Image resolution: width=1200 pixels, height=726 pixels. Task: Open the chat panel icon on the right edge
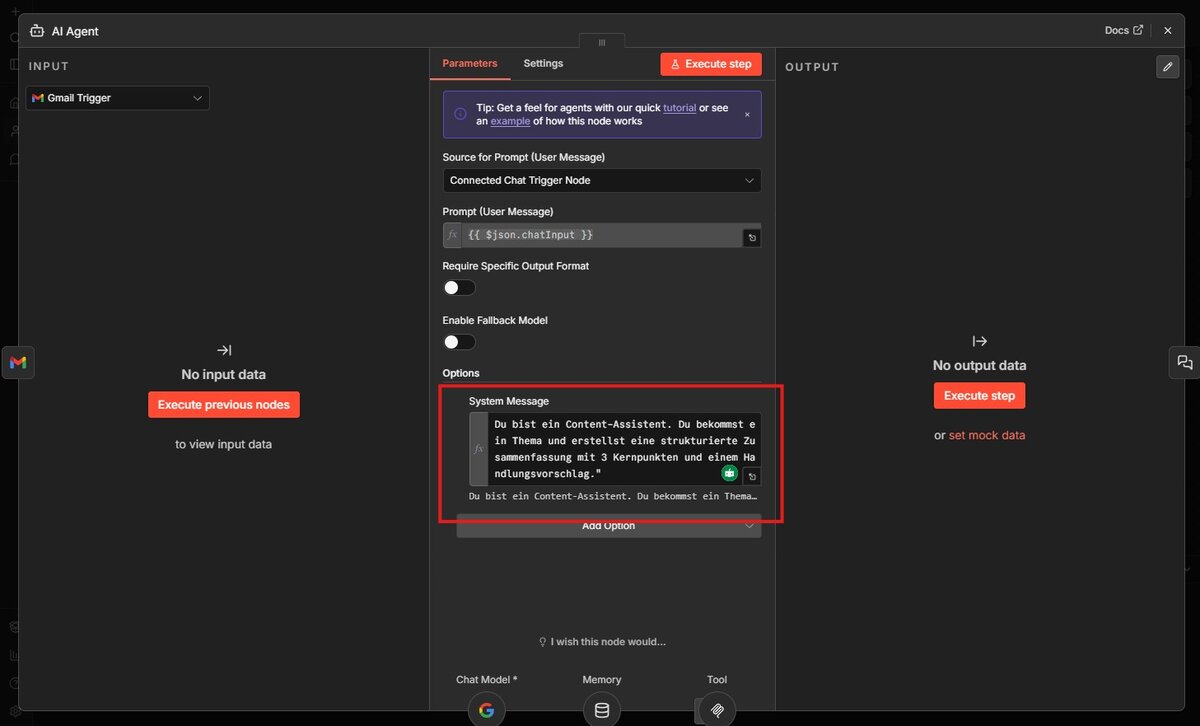click(x=1184, y=362)
